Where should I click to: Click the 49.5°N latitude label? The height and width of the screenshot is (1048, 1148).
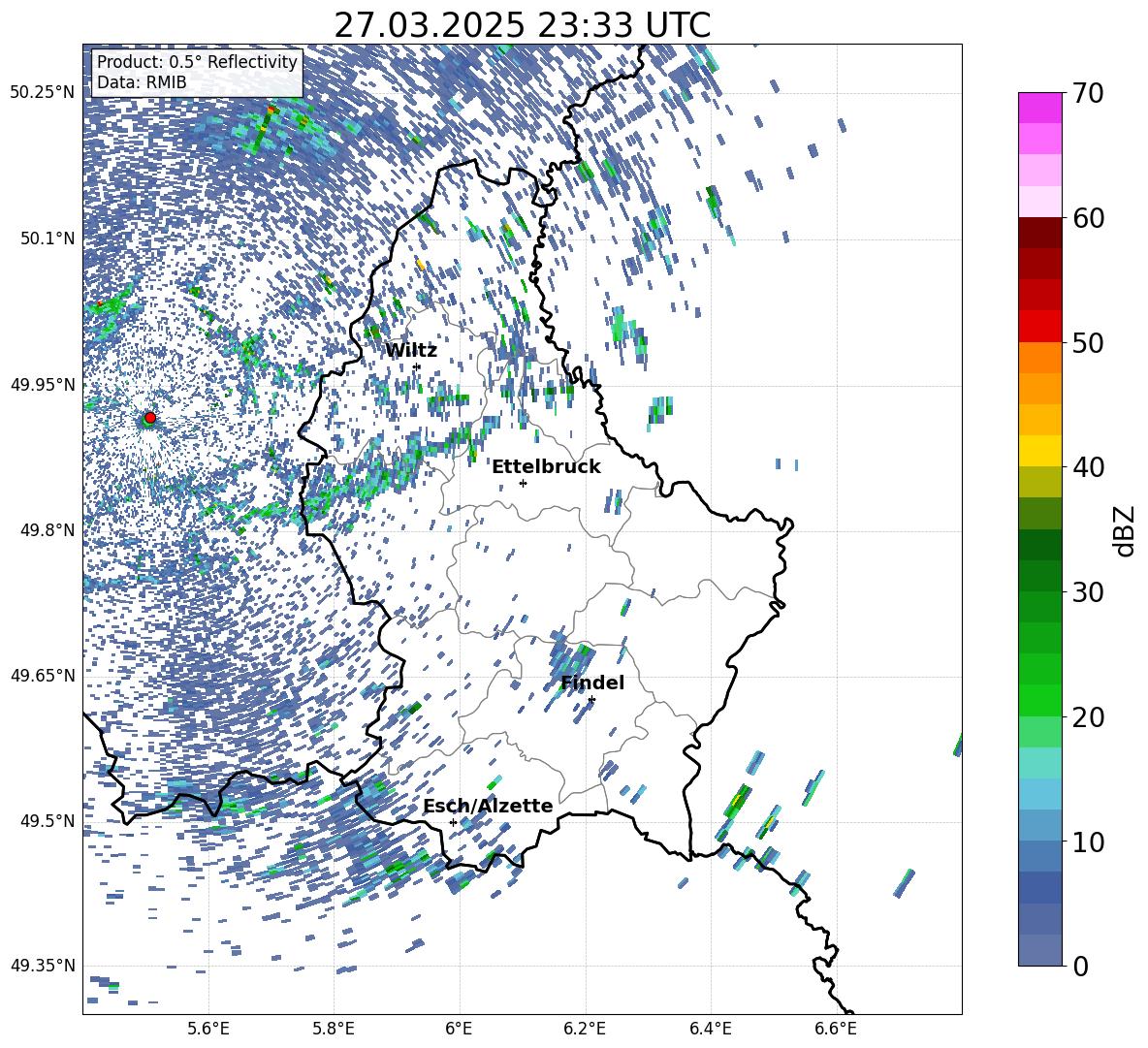tap(47, 821)
